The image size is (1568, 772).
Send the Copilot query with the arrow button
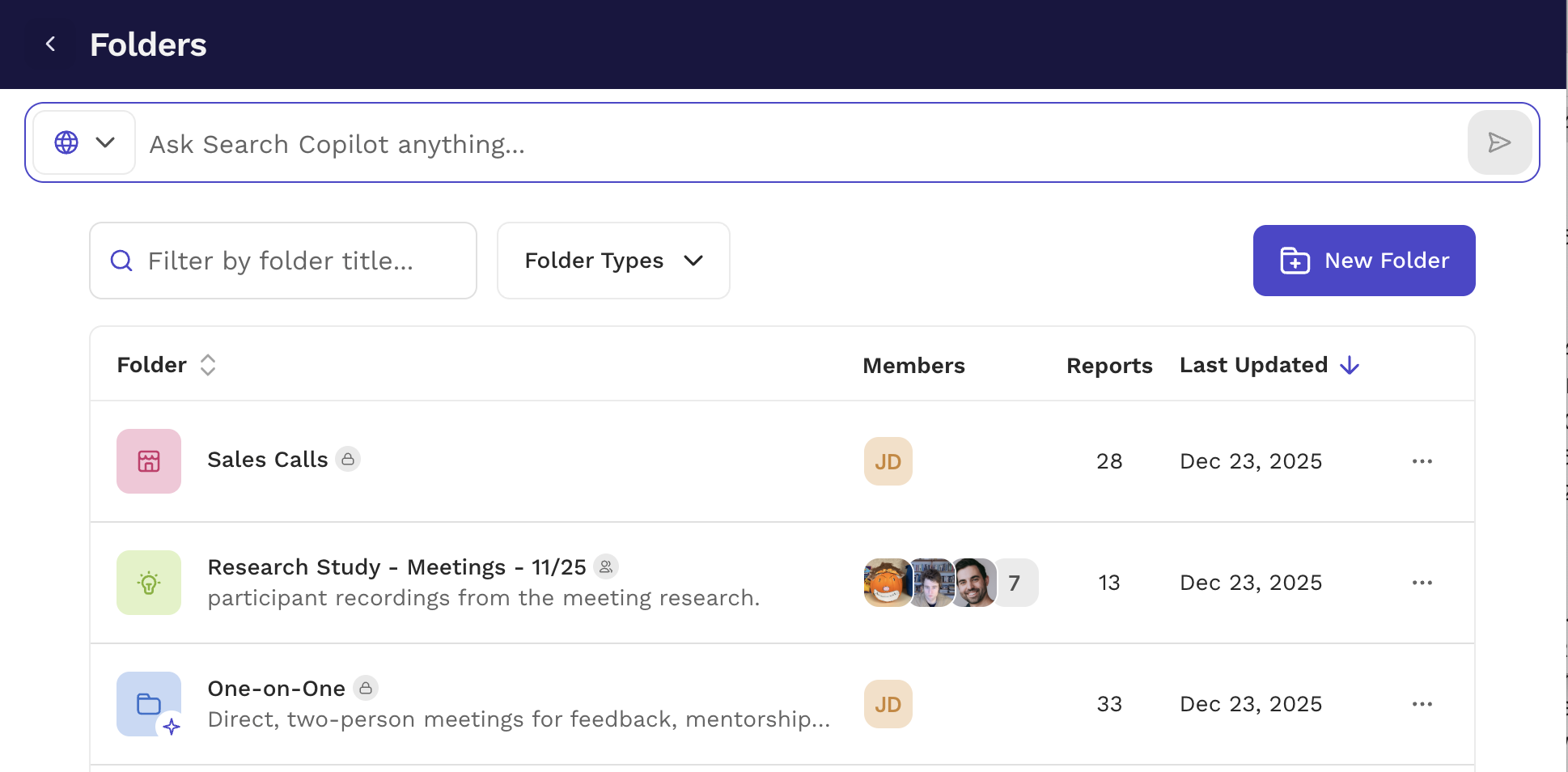pyautogui.click(x=1499, y=142)
